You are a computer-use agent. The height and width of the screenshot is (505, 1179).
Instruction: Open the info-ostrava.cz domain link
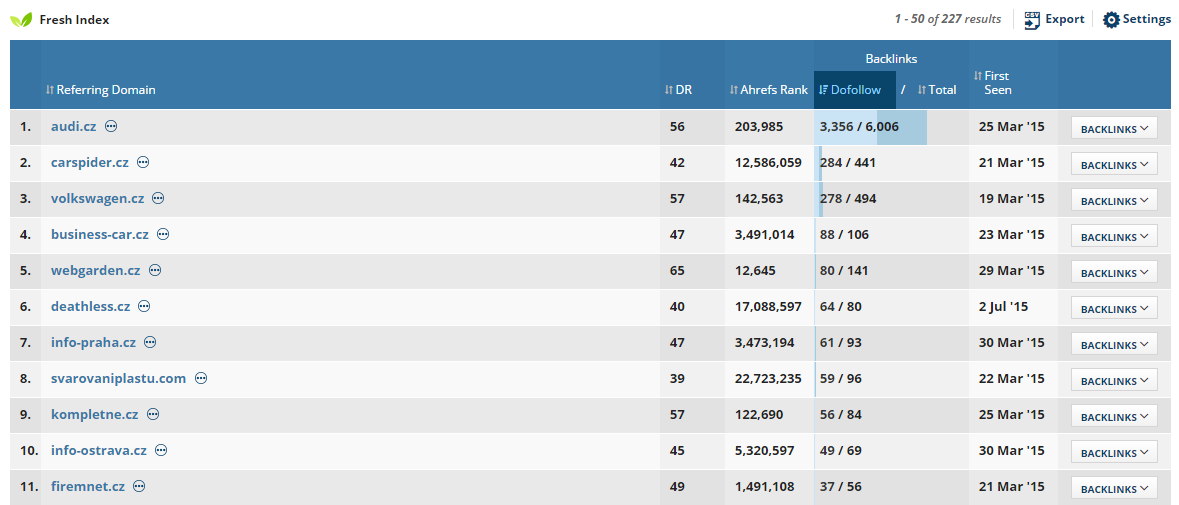[x=99, y=451]
